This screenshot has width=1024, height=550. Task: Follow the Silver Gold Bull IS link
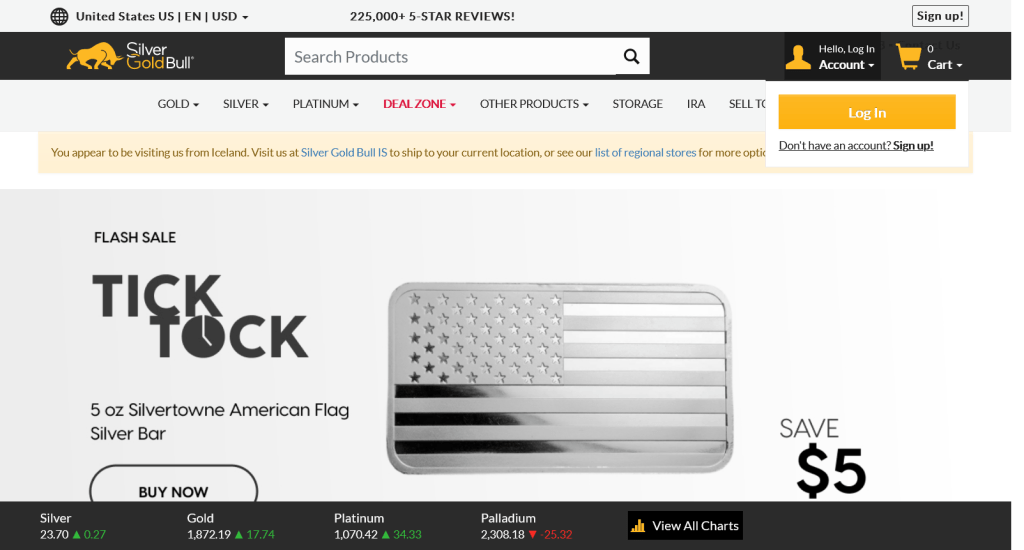(344, 152)
